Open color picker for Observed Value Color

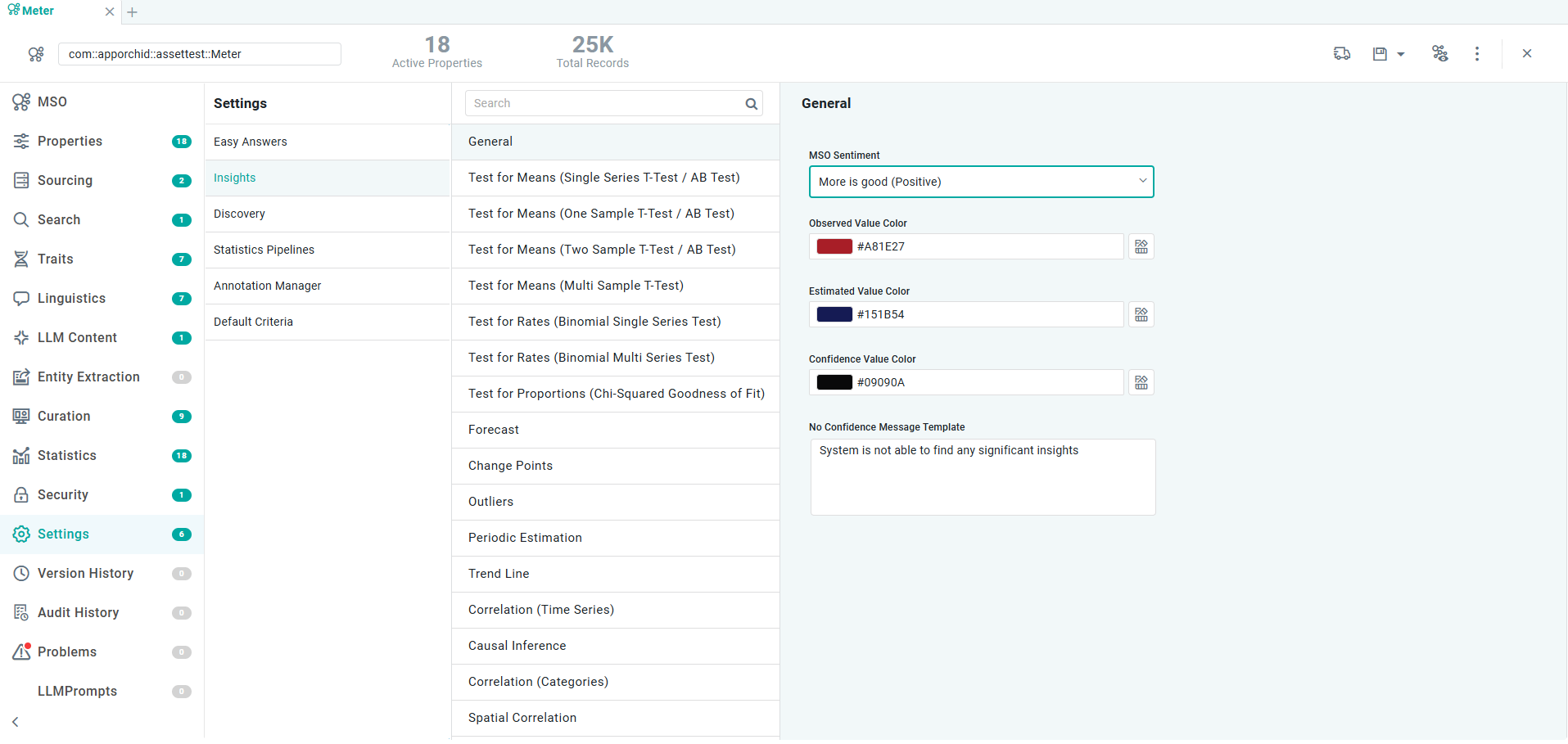(1141, 247)
